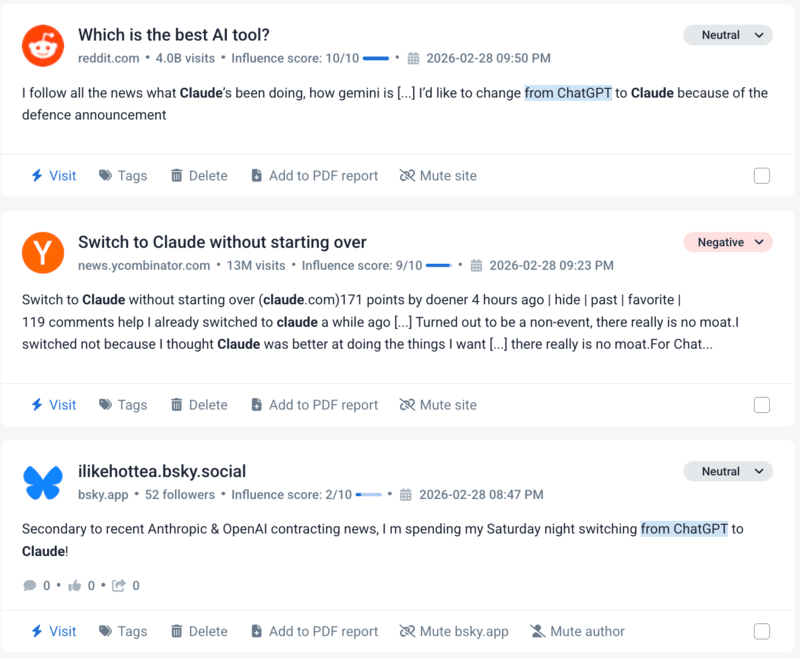Change the Negative sentiment dropdown
This screenshot has width=800, height=658.
tap(728, 242)
